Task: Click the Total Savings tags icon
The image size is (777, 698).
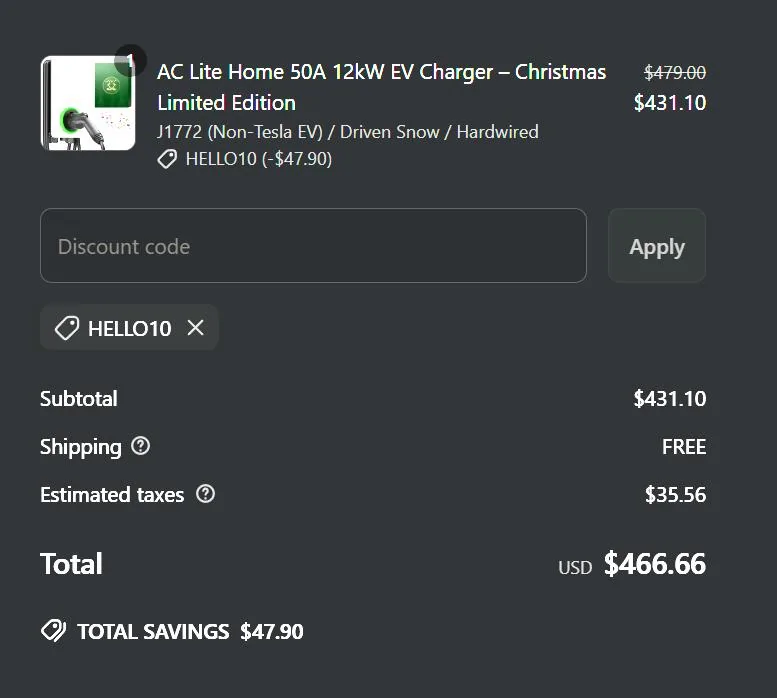Action: 53,631
